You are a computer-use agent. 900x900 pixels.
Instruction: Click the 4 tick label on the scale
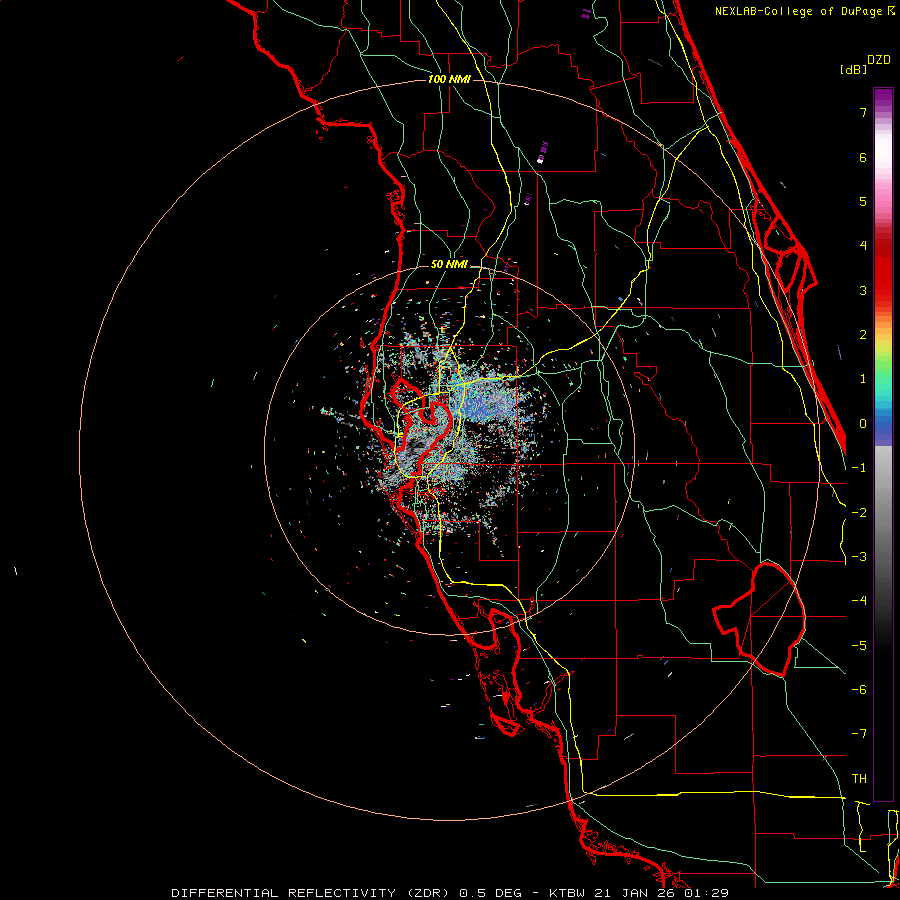pyautogui.click(x=863, y=246)
